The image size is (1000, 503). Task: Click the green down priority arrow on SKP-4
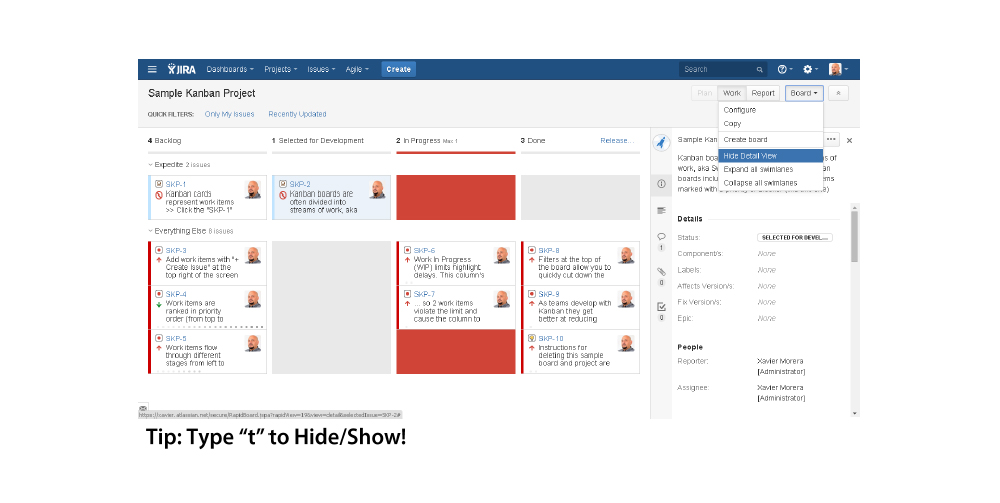tap(159, 304)
